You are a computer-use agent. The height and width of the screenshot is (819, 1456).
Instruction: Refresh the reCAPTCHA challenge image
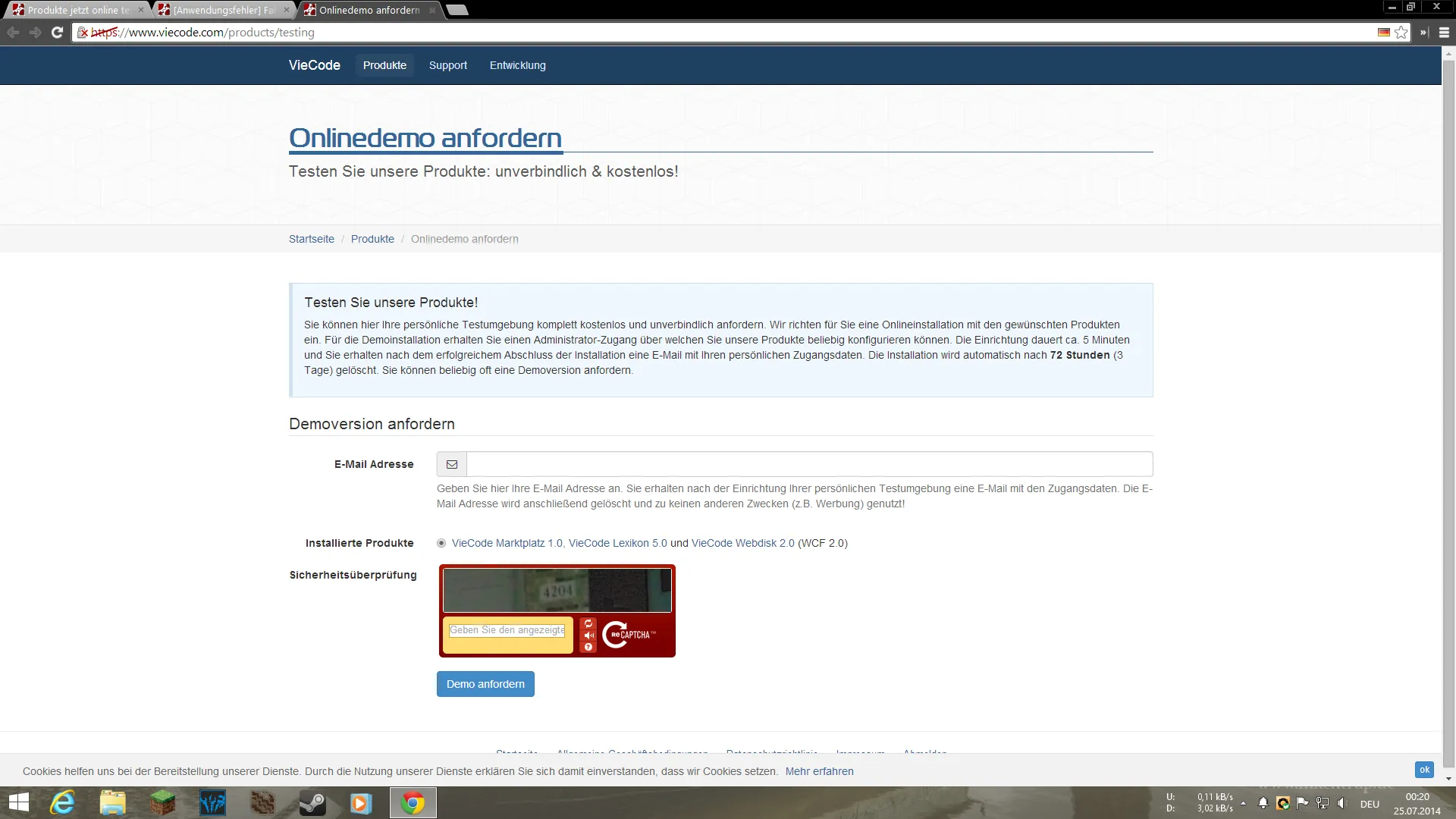click(588, 624)
